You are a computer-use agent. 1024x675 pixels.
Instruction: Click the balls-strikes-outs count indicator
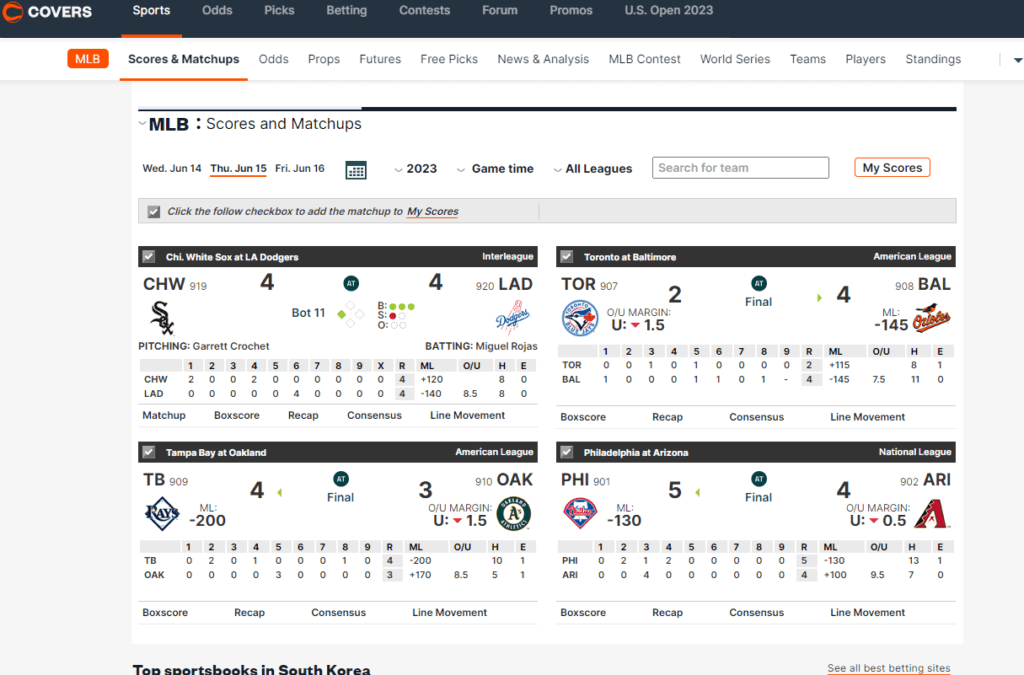[x=396, y=315]
